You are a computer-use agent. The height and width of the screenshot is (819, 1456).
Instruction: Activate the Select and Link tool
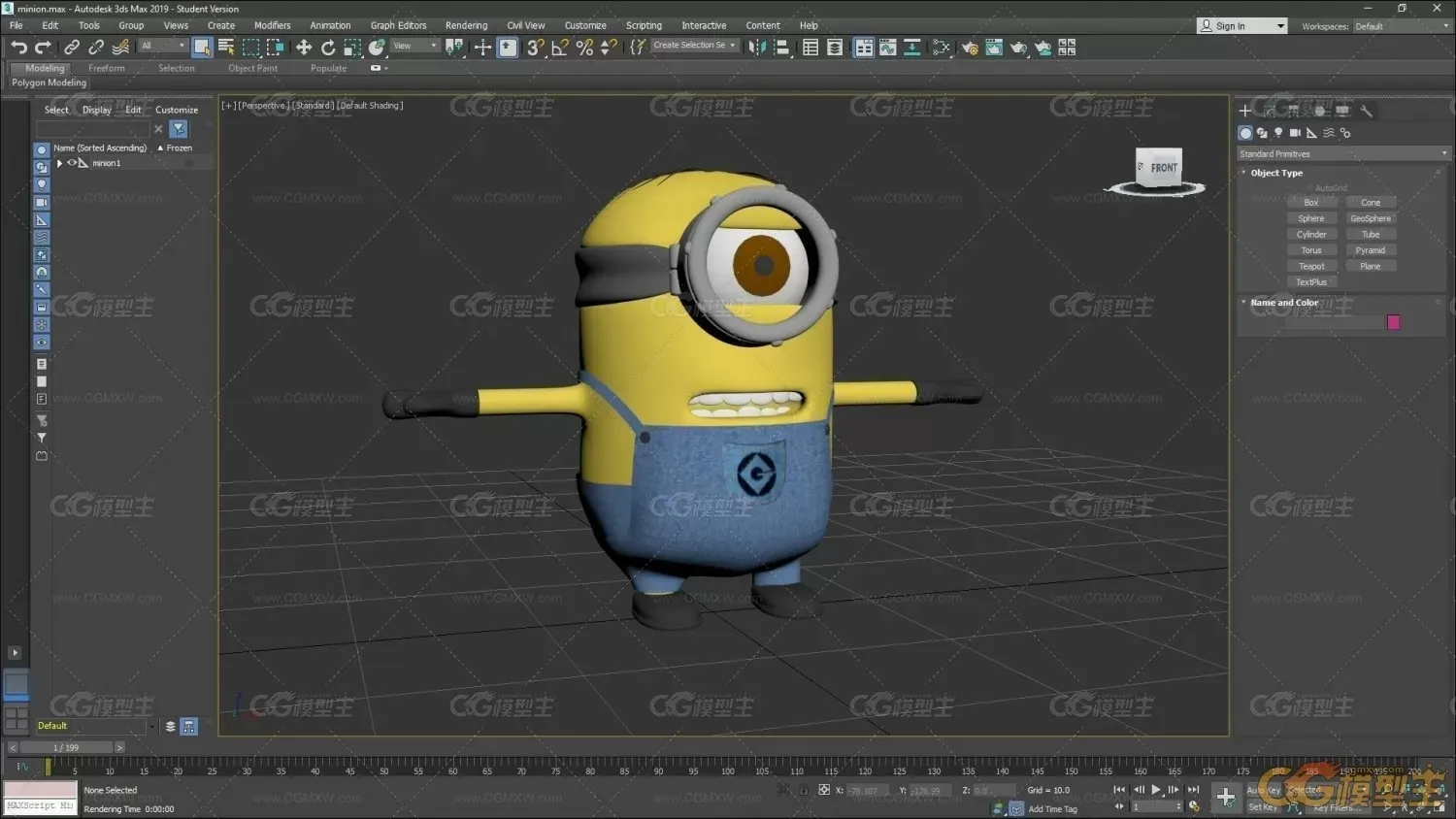click(72, 48)
